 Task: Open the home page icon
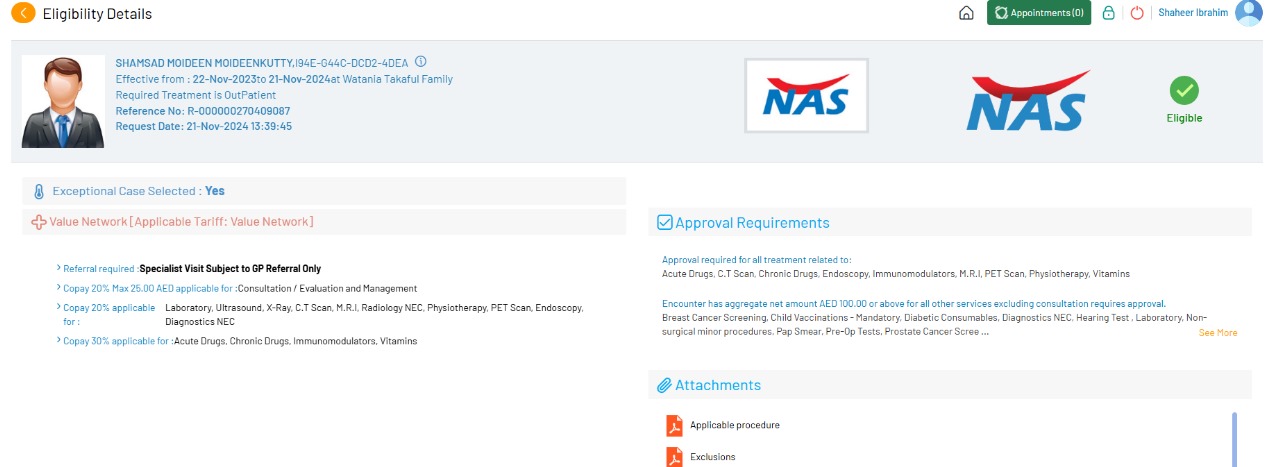coord(966,13)
